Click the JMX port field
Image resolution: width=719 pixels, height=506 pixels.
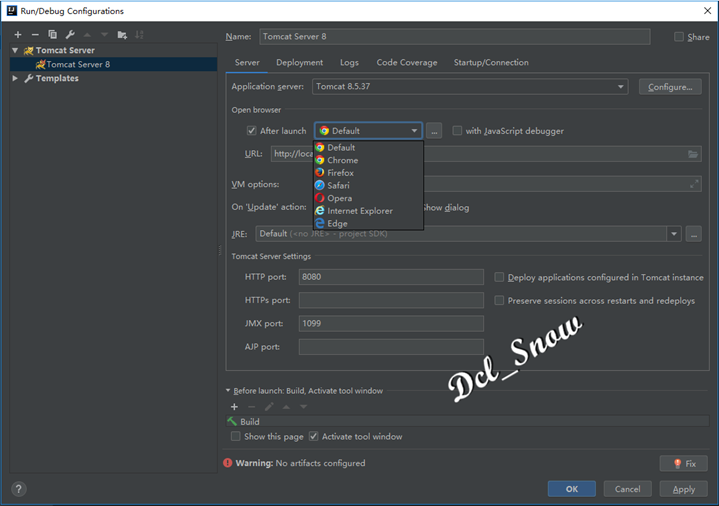[391, 323]
